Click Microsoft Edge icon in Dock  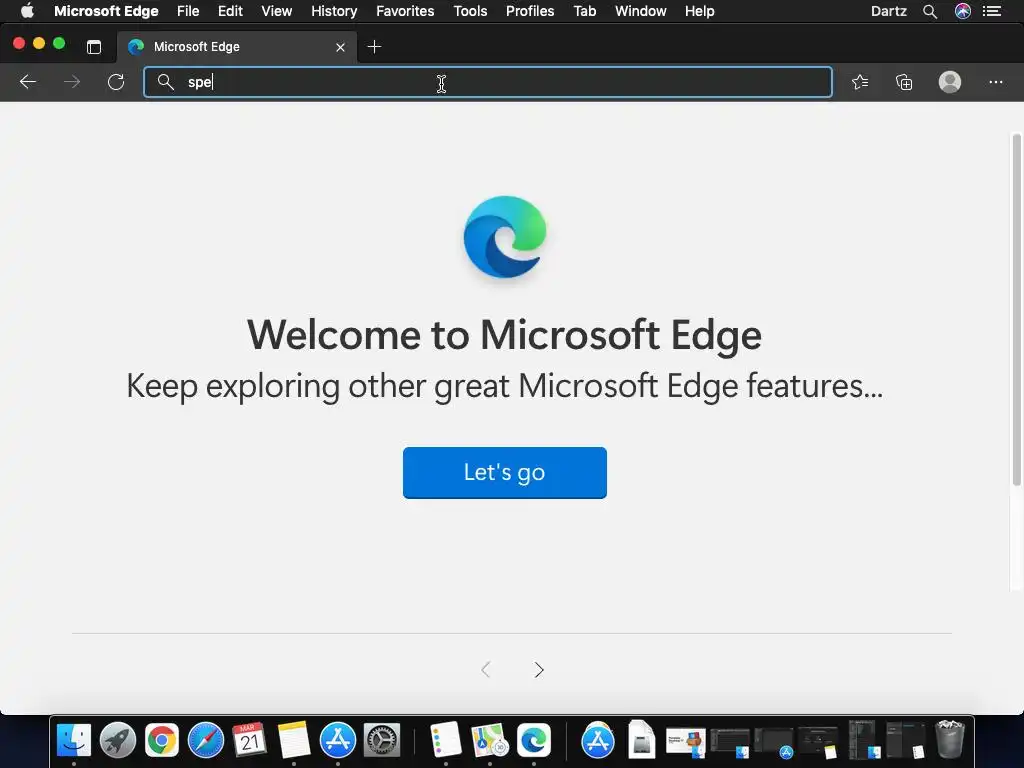(534, 740)
